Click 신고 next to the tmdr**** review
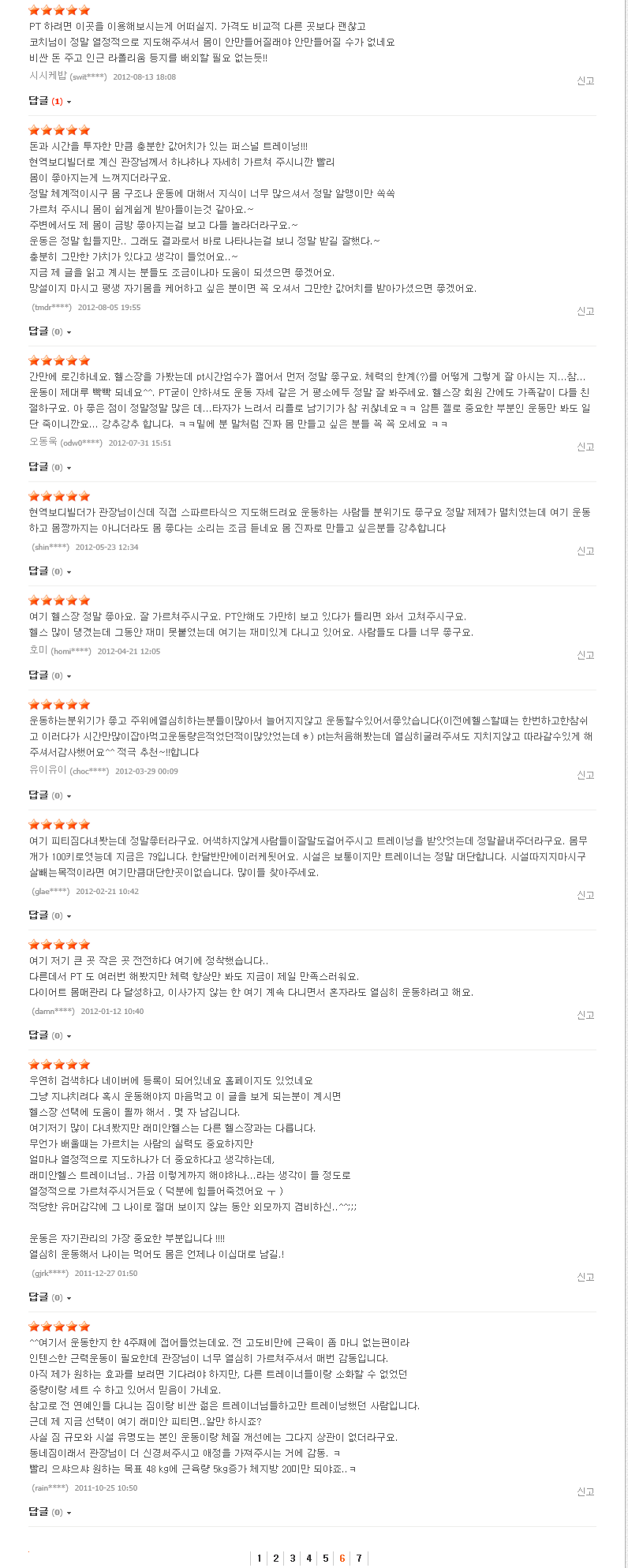628x1568 pixels. [x=585, y=311]
